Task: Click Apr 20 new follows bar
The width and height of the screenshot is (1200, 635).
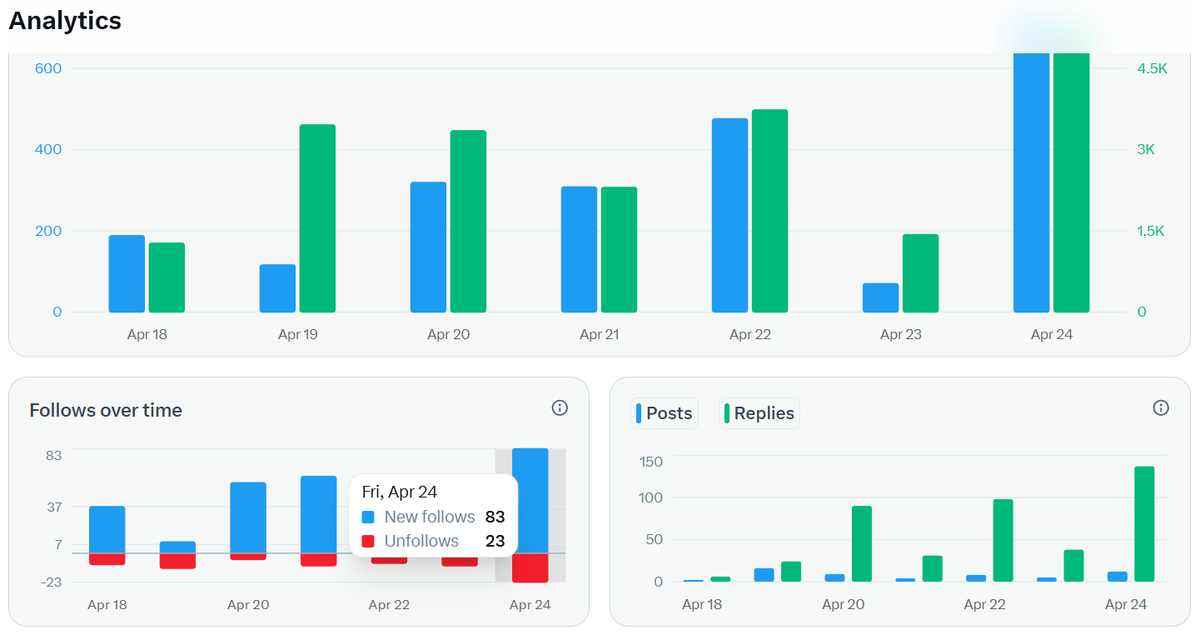Action: [x=248, y=517]
